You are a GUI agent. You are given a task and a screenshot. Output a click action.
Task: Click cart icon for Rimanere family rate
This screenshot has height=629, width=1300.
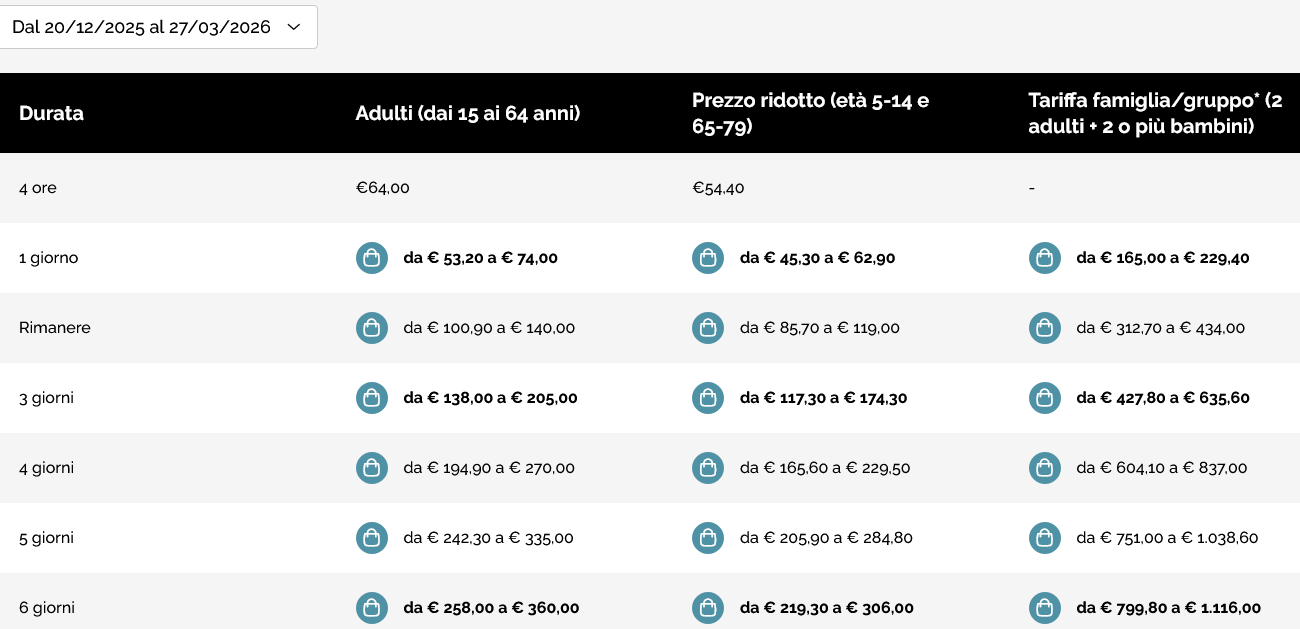tap(1045, 328)
